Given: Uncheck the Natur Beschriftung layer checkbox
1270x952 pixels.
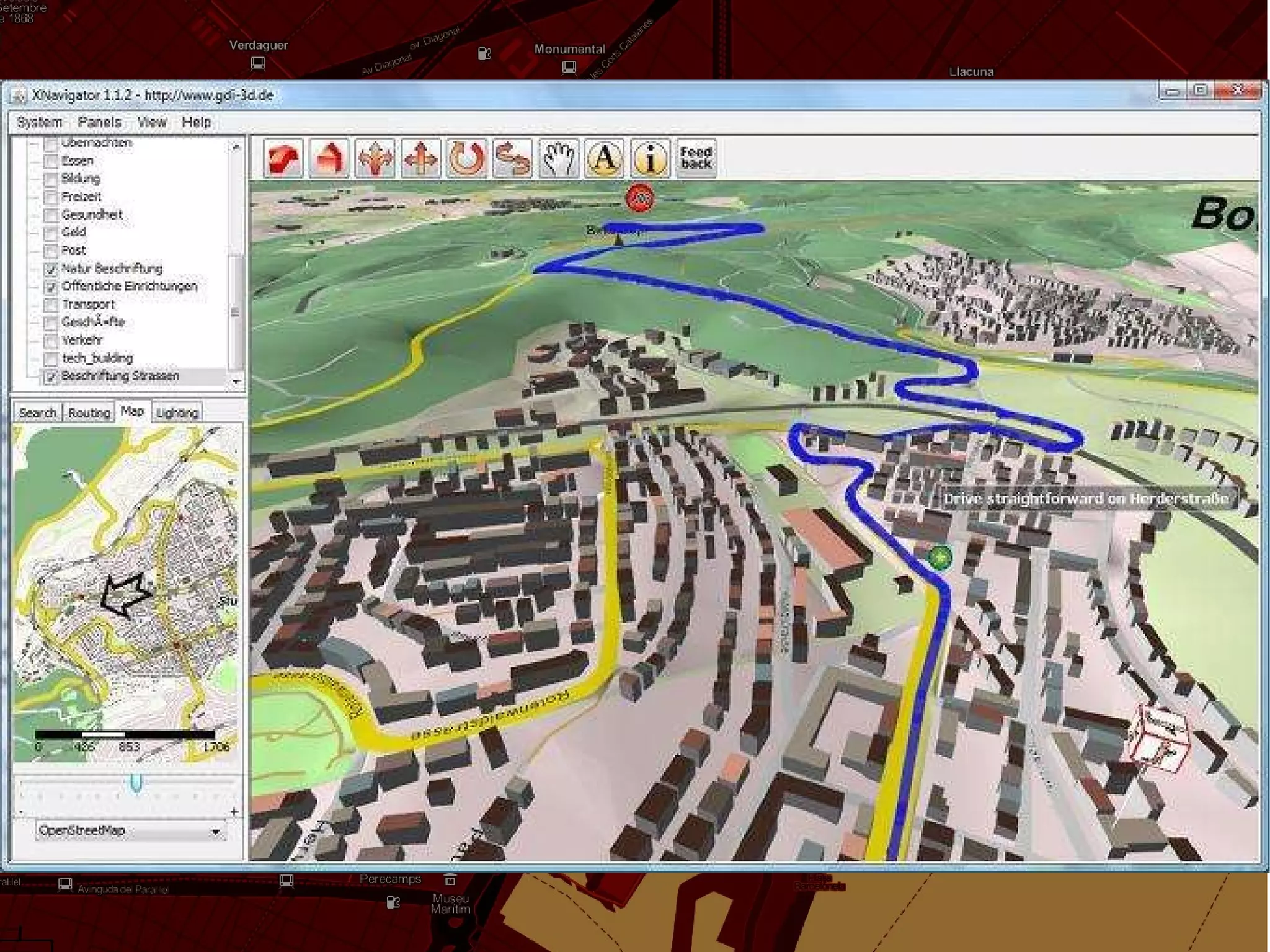Looking at the screenshot, I should [x=51, y=269].
